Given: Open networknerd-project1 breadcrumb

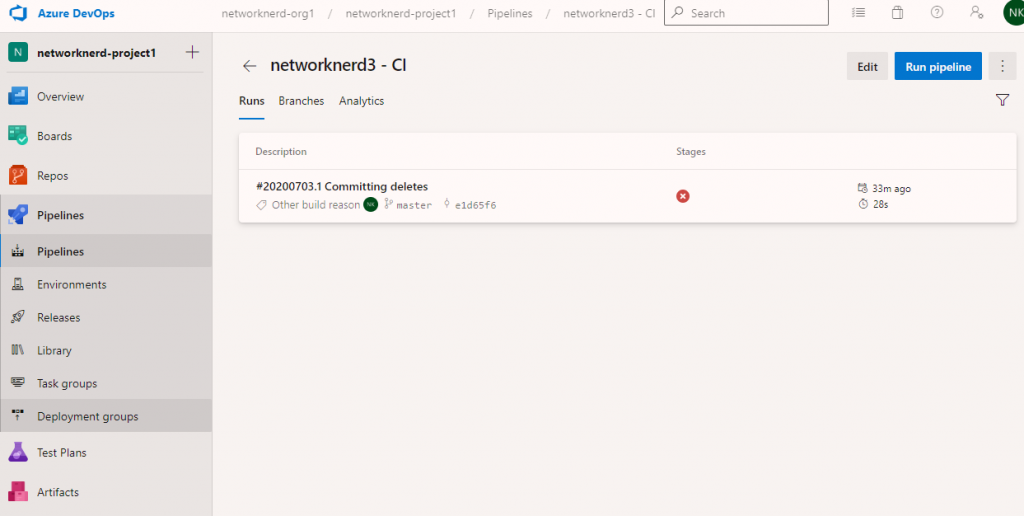Looking at the screenshot, I should click(x=400, y=13).
